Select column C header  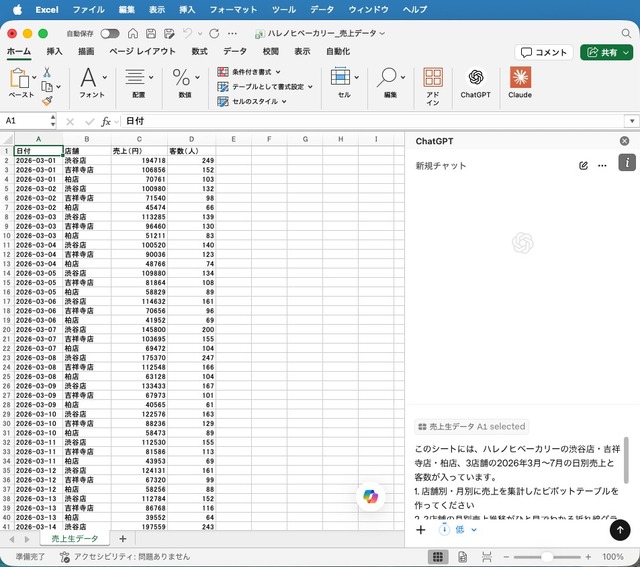(x=139, y=139)
